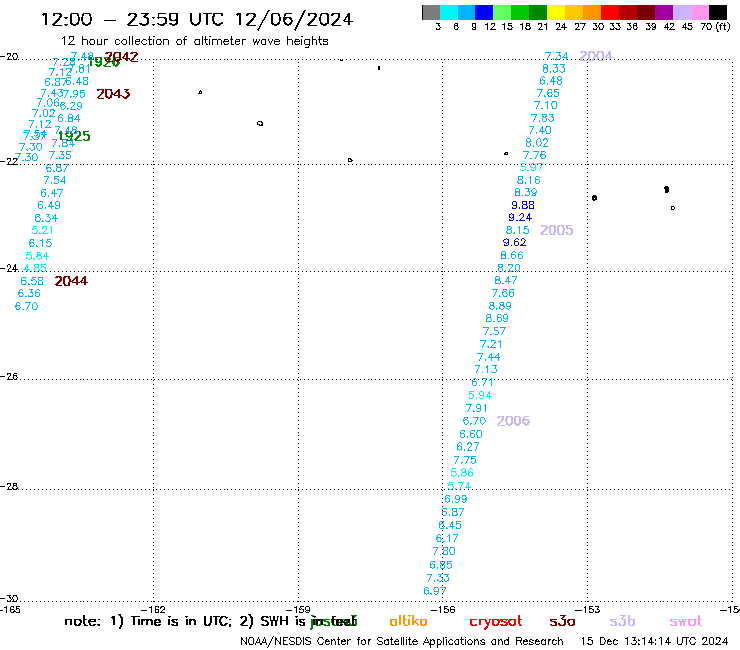Image resolution: width=740 pixels, height=650 pixels.
Task: Click the red swatch labeled 33 ft
Action: pos(609,12)
